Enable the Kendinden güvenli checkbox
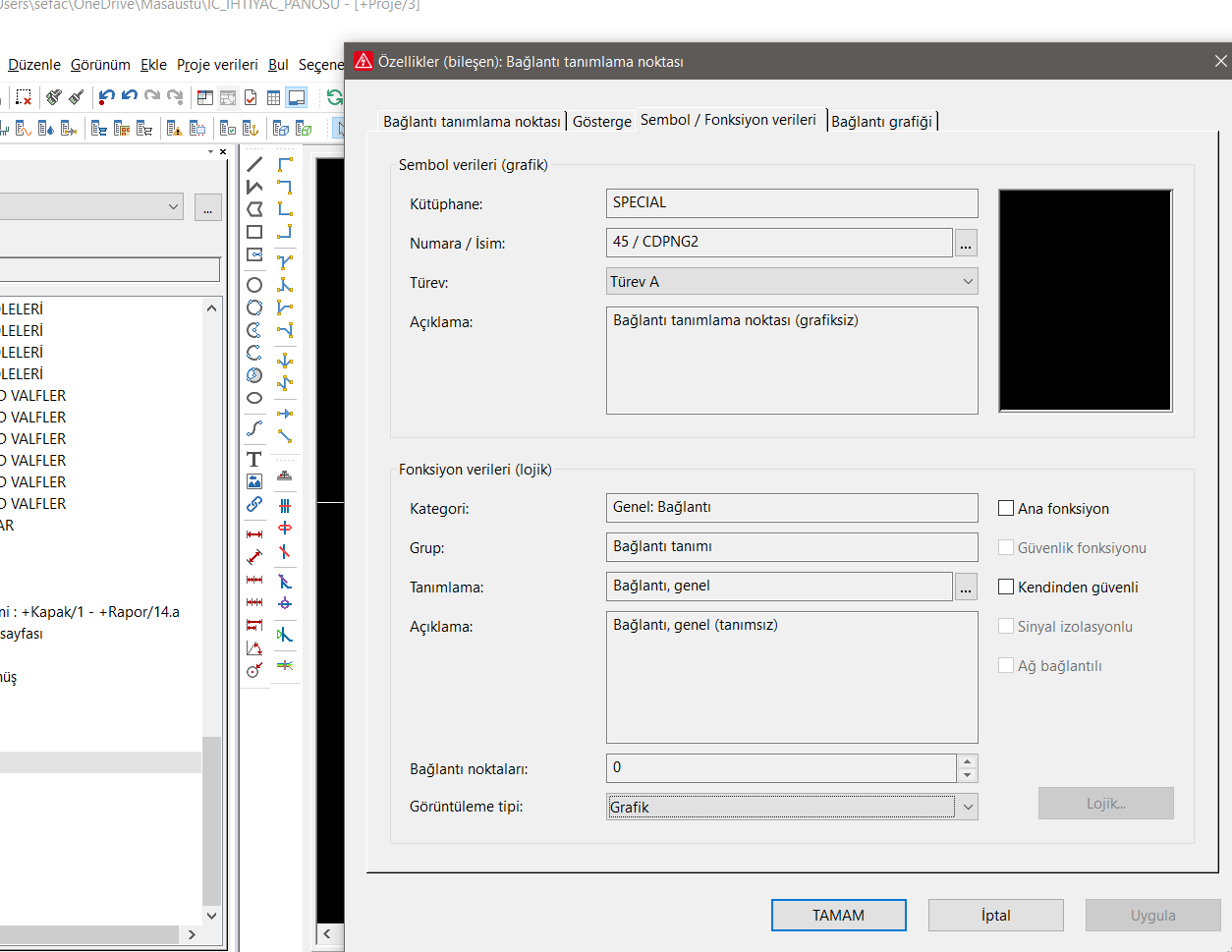This screenshot has width=1232, height=952. click(1006, 588)
